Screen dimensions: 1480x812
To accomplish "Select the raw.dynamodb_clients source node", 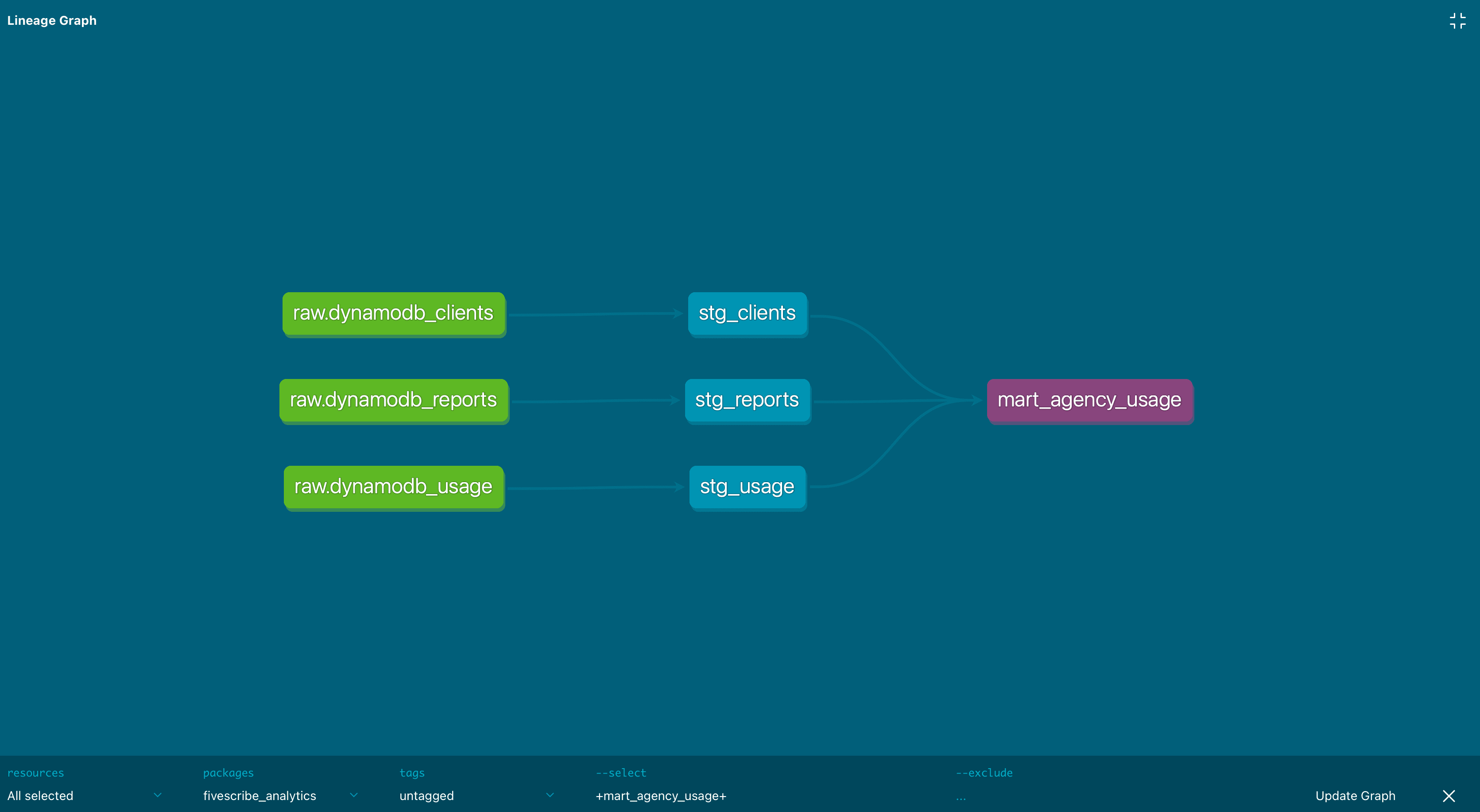I will point(393,313).
